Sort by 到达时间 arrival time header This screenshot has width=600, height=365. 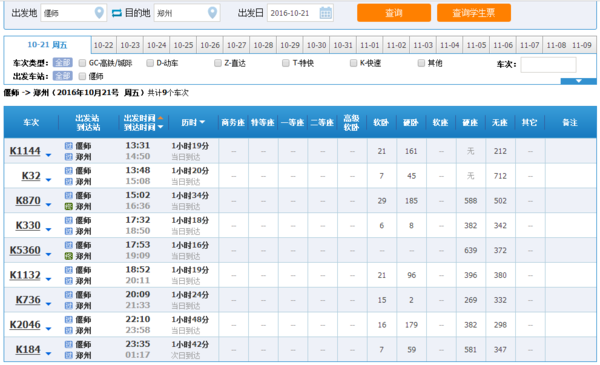click(143, 127)
